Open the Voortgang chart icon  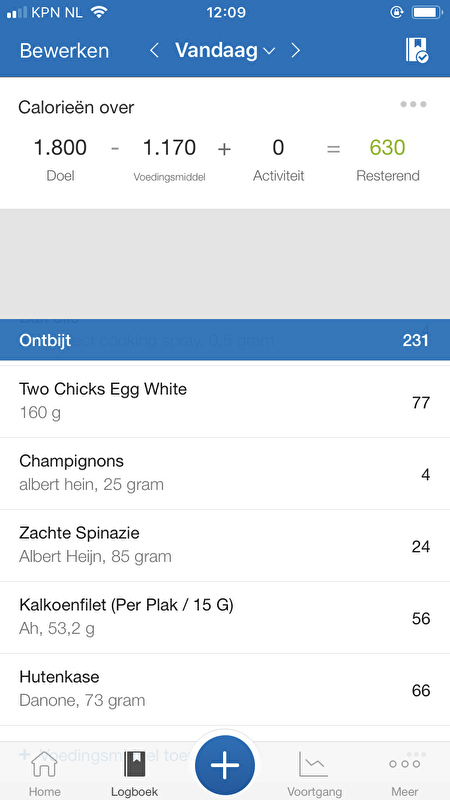pyautogui.click(x=314, y=764)
